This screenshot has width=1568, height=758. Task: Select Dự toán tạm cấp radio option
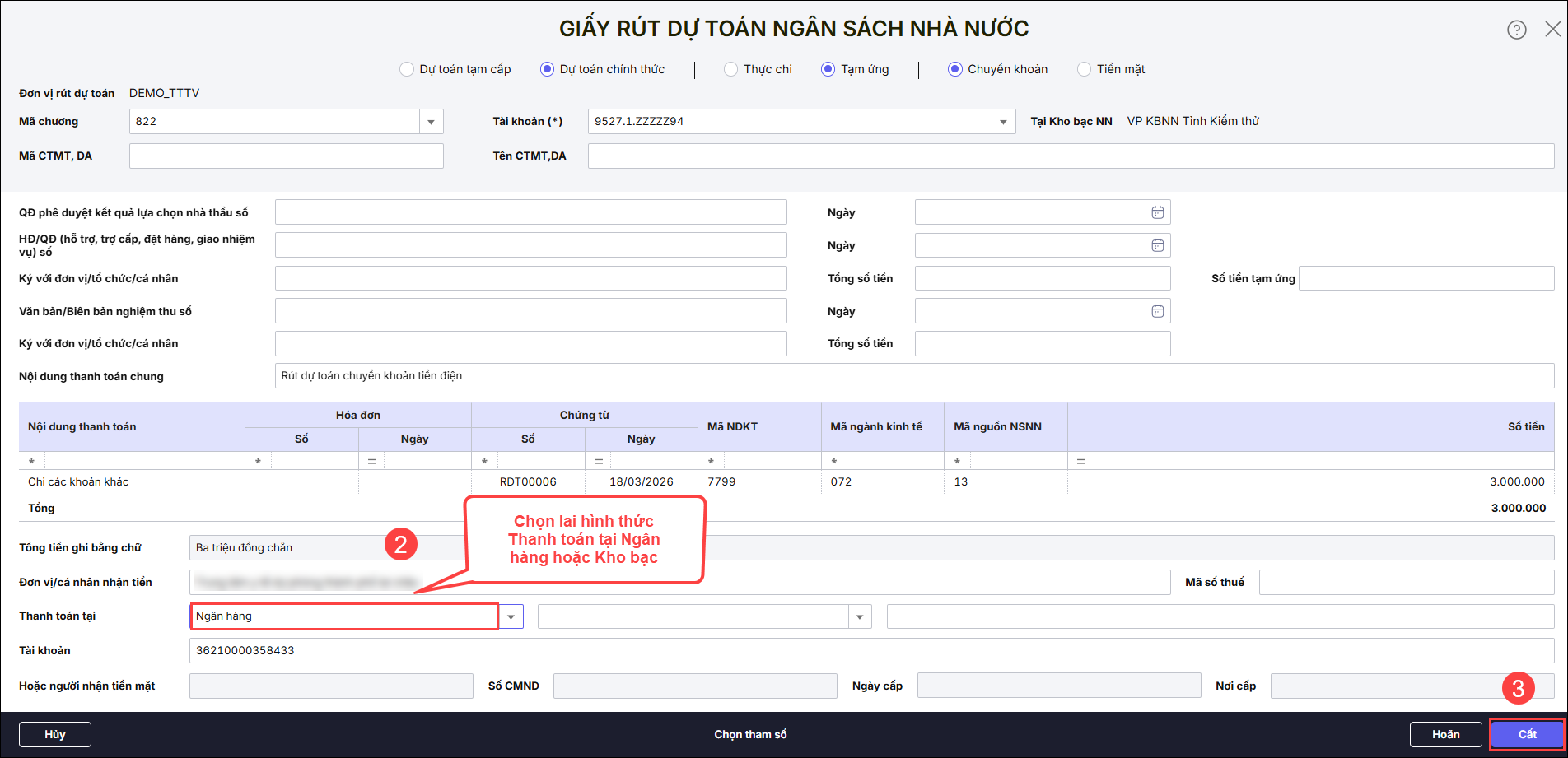[407, 69]
